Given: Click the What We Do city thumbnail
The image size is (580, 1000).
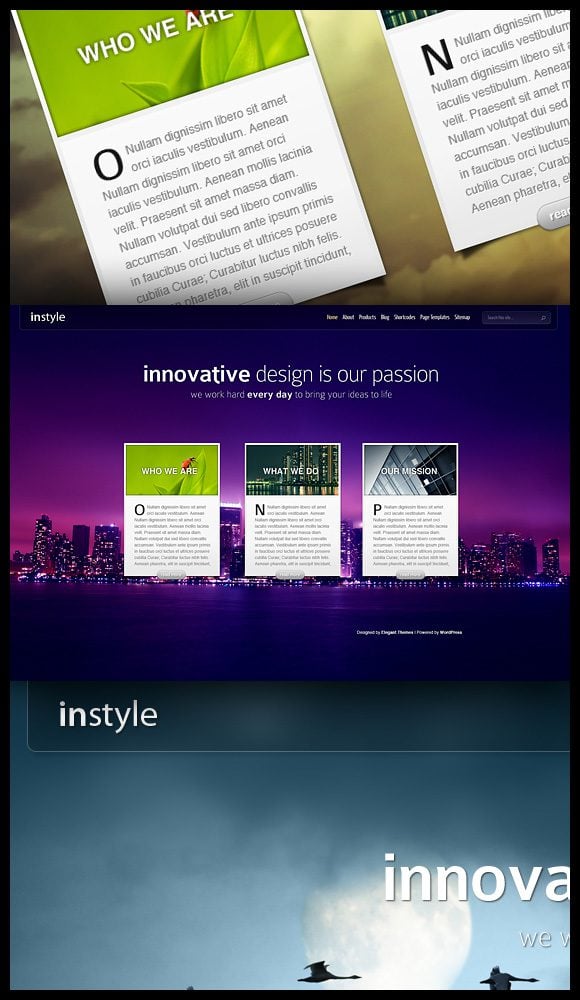Looking at the screenshot, I should click(292, 470).
